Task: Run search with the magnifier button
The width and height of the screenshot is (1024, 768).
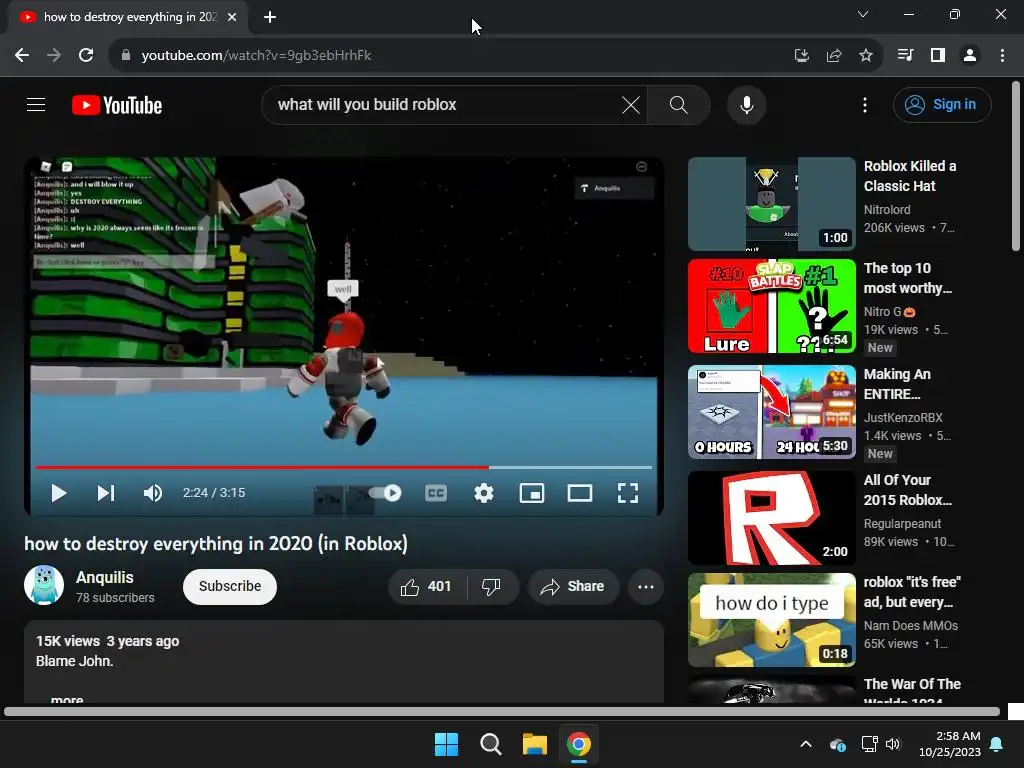Action: tap(679, 104)
